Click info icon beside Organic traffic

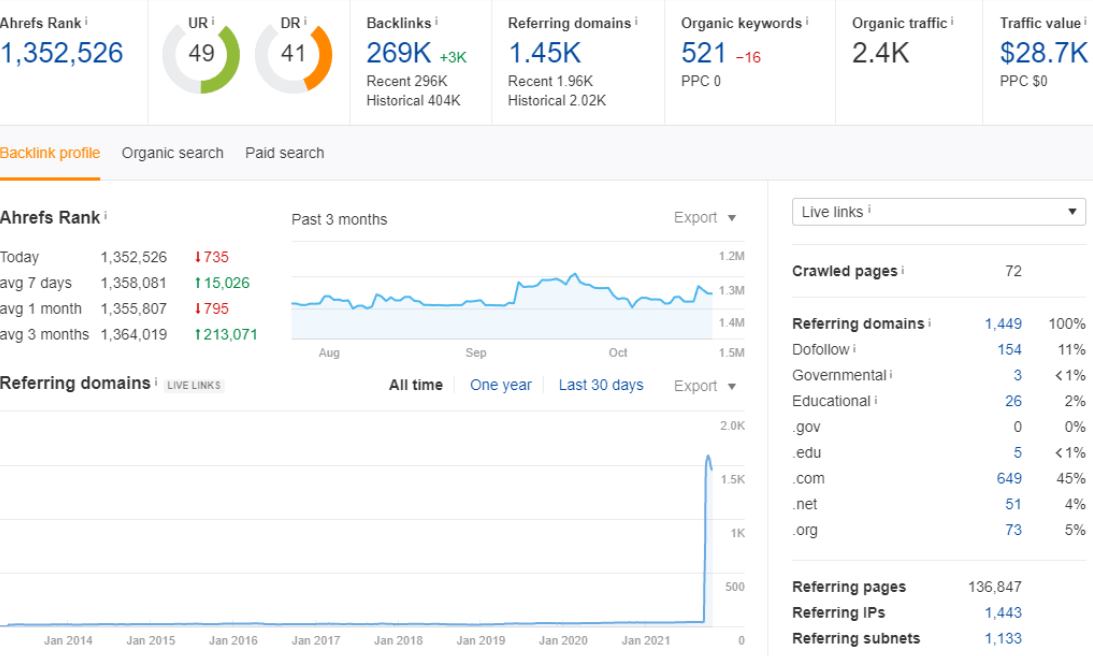952,21
